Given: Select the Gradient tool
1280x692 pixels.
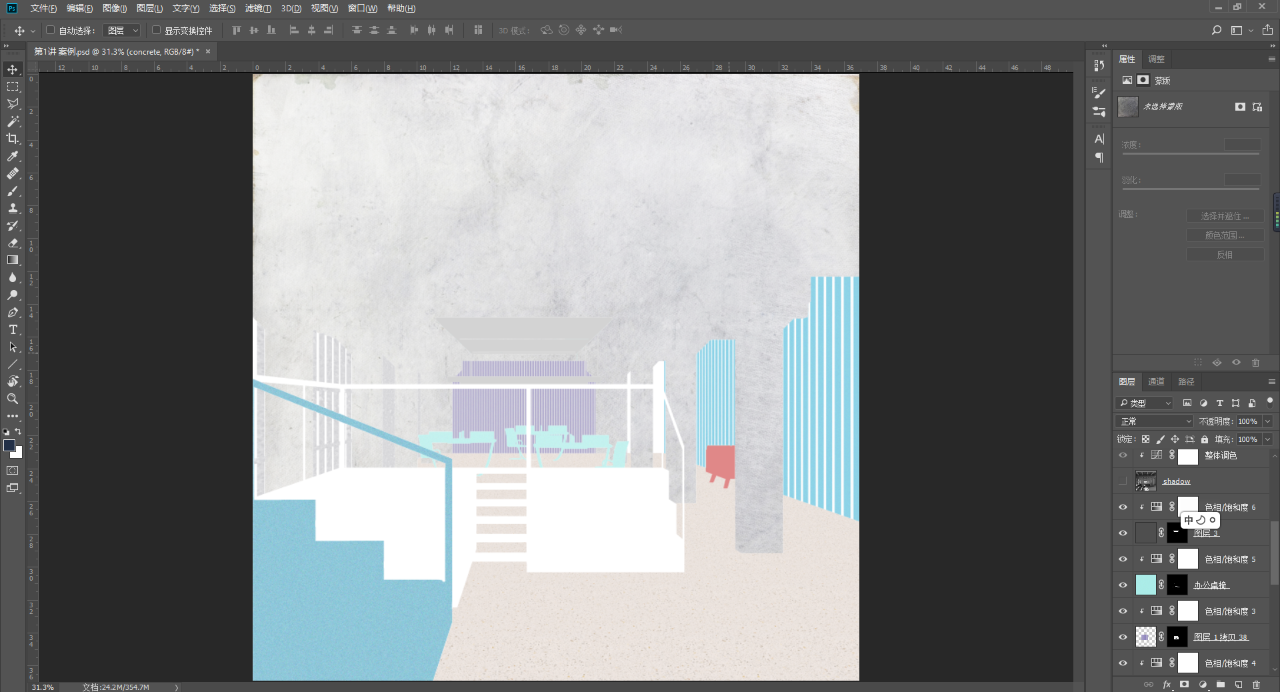Looking at the screenshot, I should (13, 260).
